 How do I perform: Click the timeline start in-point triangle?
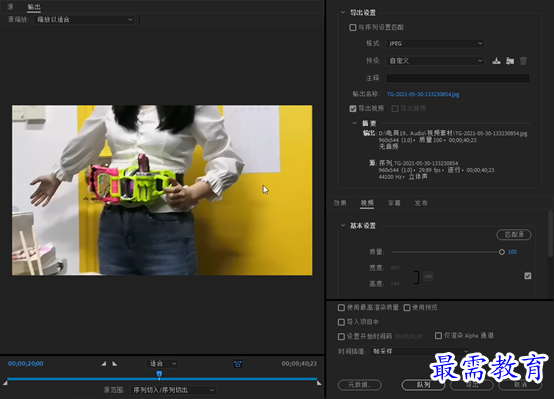(5, 383)
